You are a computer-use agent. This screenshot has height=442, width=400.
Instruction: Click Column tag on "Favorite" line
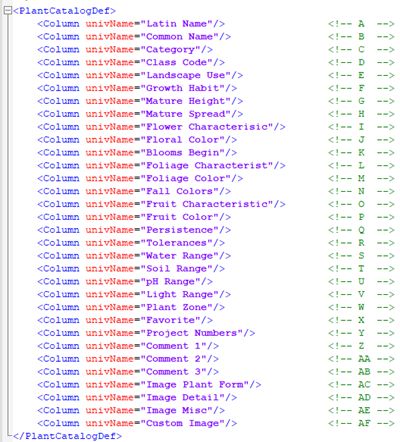click(x=58, y=321)
